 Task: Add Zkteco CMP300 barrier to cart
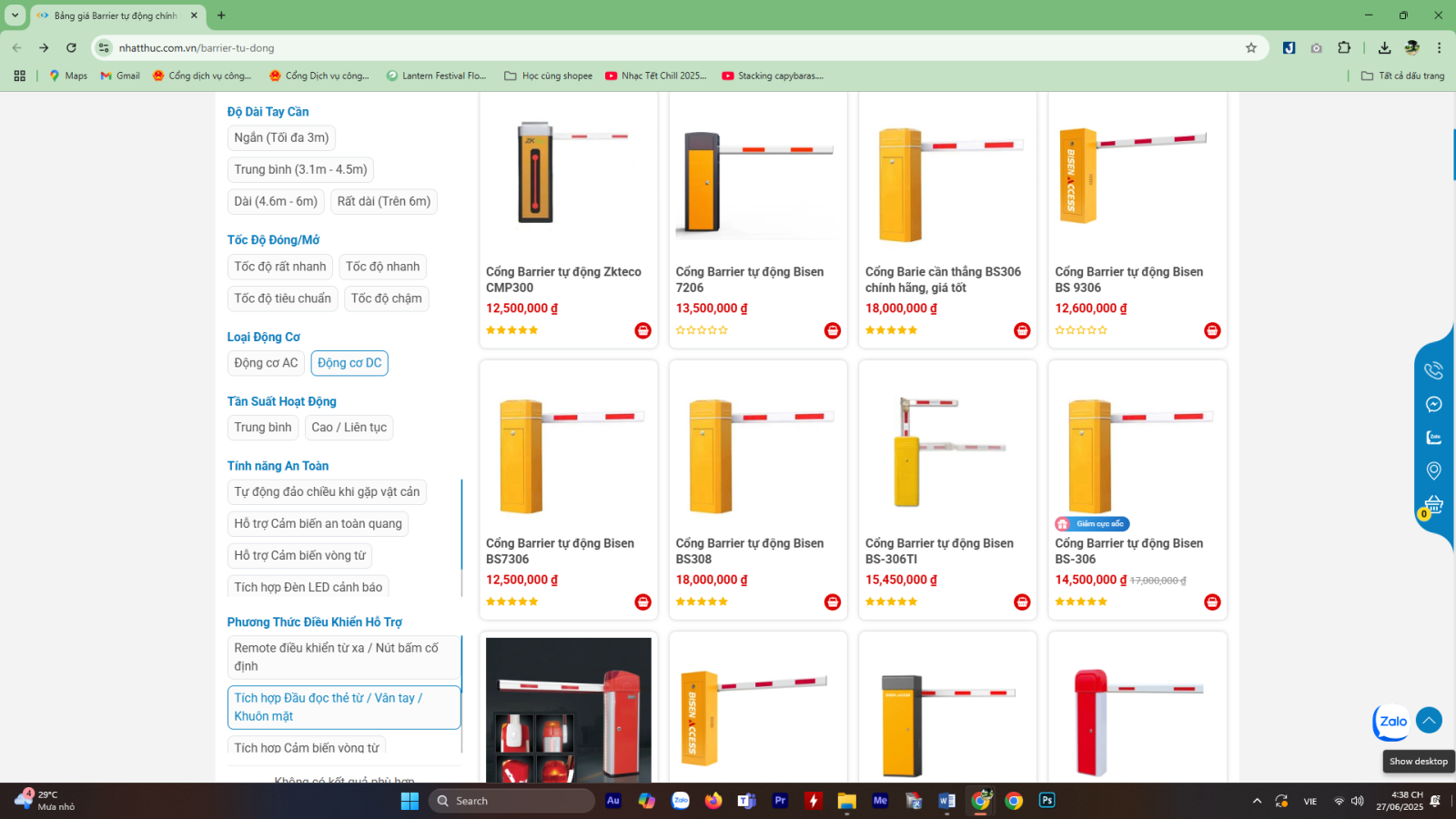click(x=642, y=330)
